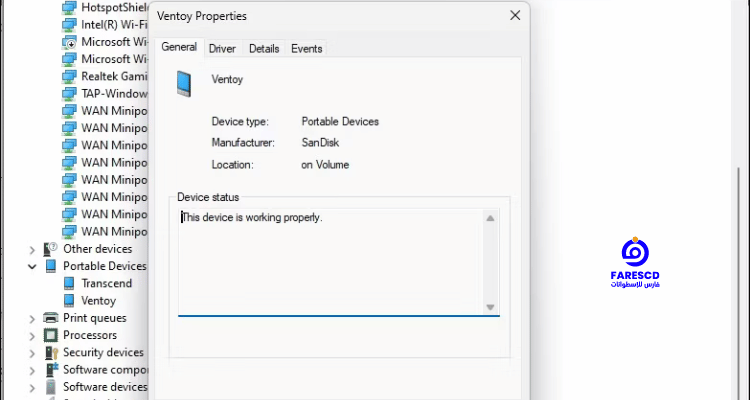
Task: Click the Software devices icon
Action: pyautogui.click(x=50, y=387)
